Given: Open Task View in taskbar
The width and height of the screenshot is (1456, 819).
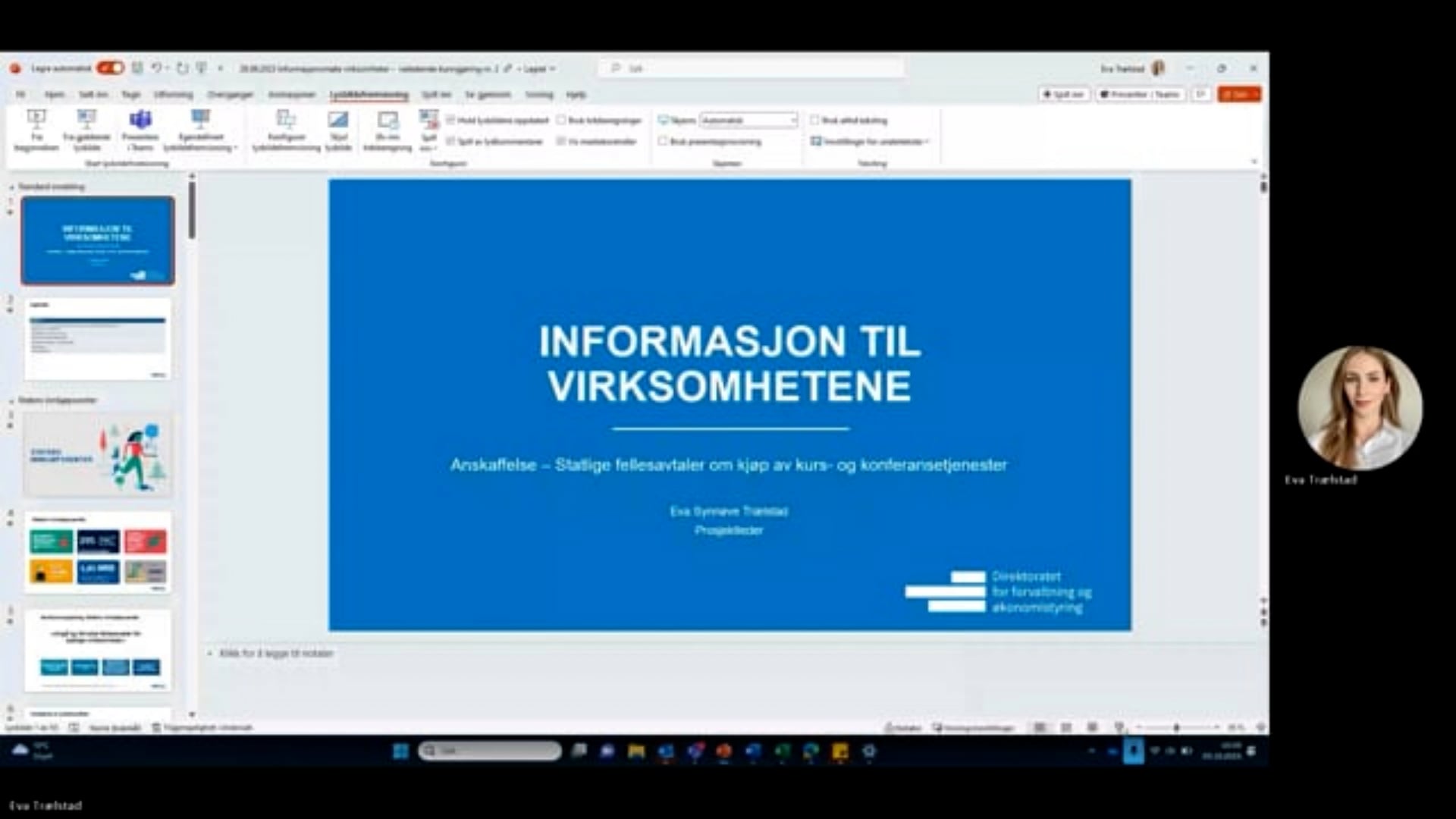Looking at the screenshot, I should coord(579,751).
